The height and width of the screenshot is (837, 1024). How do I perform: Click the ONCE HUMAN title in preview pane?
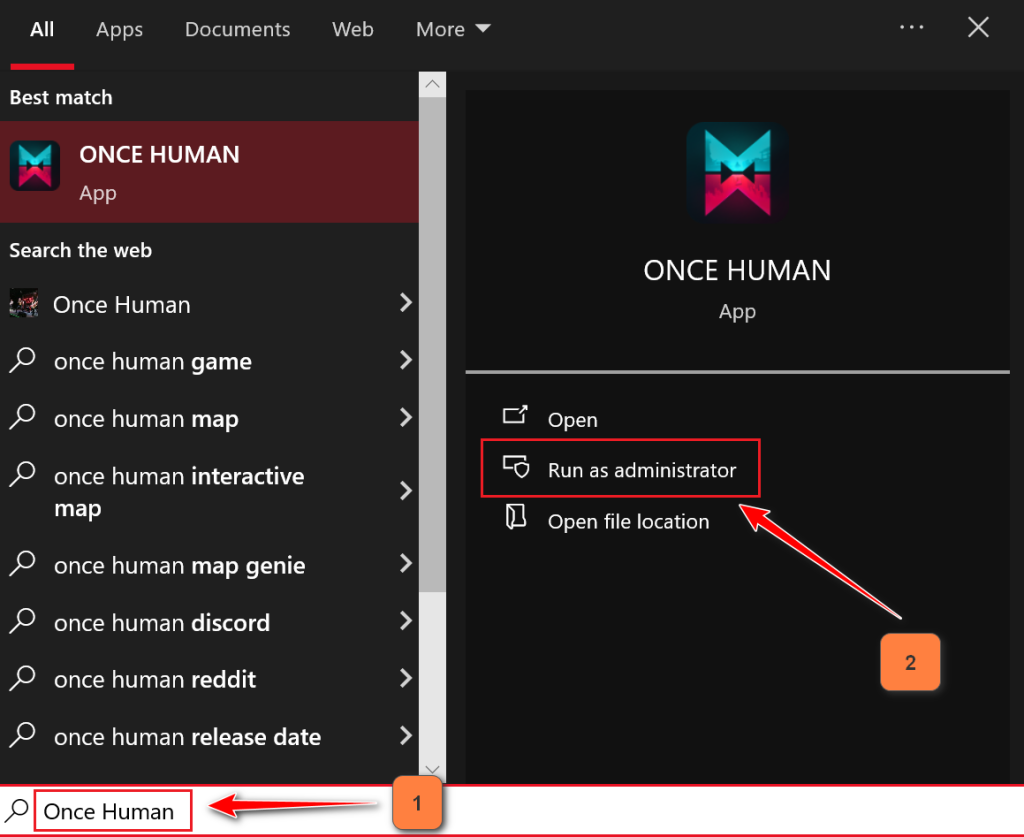point(737,270)
